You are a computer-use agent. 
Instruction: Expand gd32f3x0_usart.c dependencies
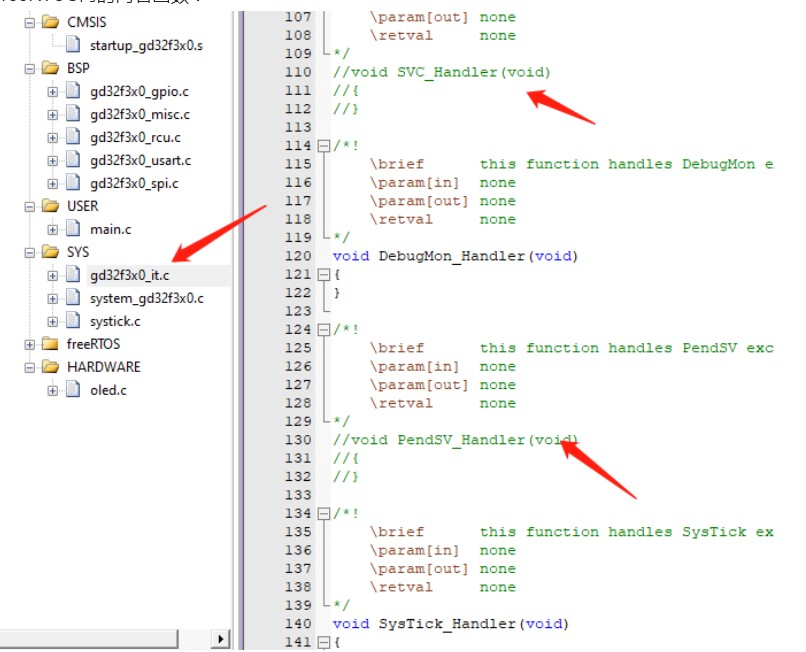coord(52,161)
